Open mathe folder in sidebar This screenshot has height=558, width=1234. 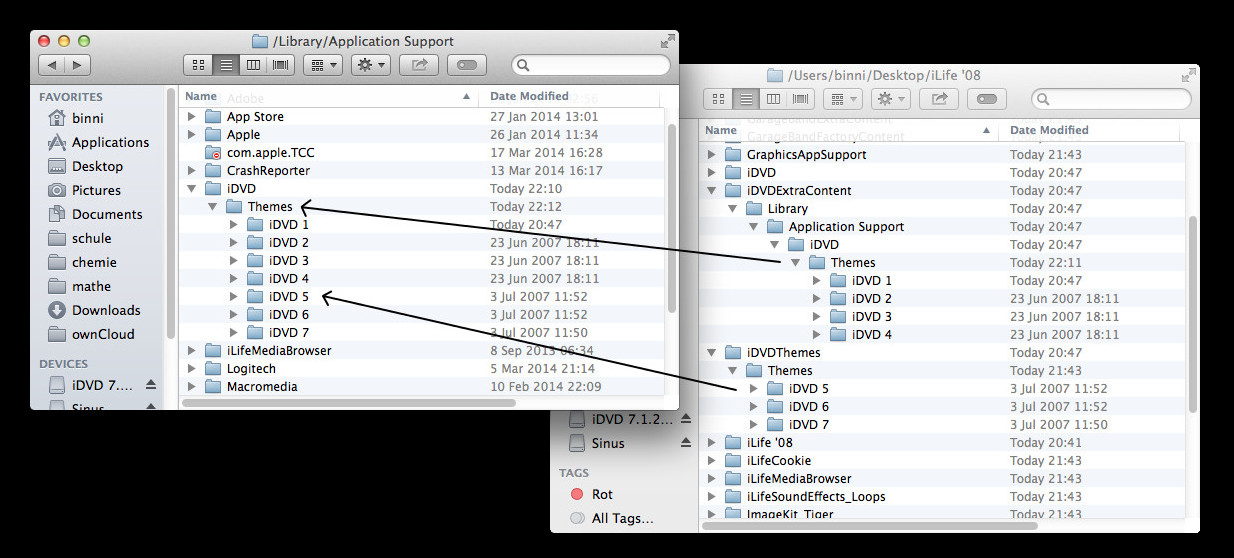click(x=80, y=286)
